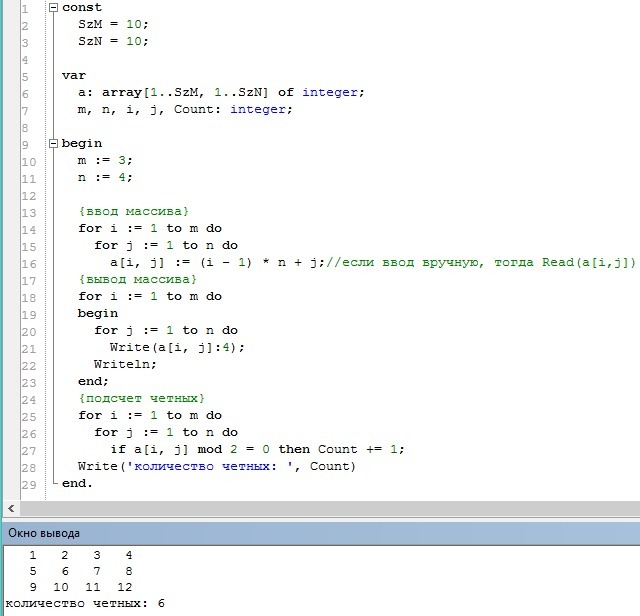Click 'm, n, i, j, Count: integer;' line
Viewport: 640px width, 616px height.
[185, 109]
